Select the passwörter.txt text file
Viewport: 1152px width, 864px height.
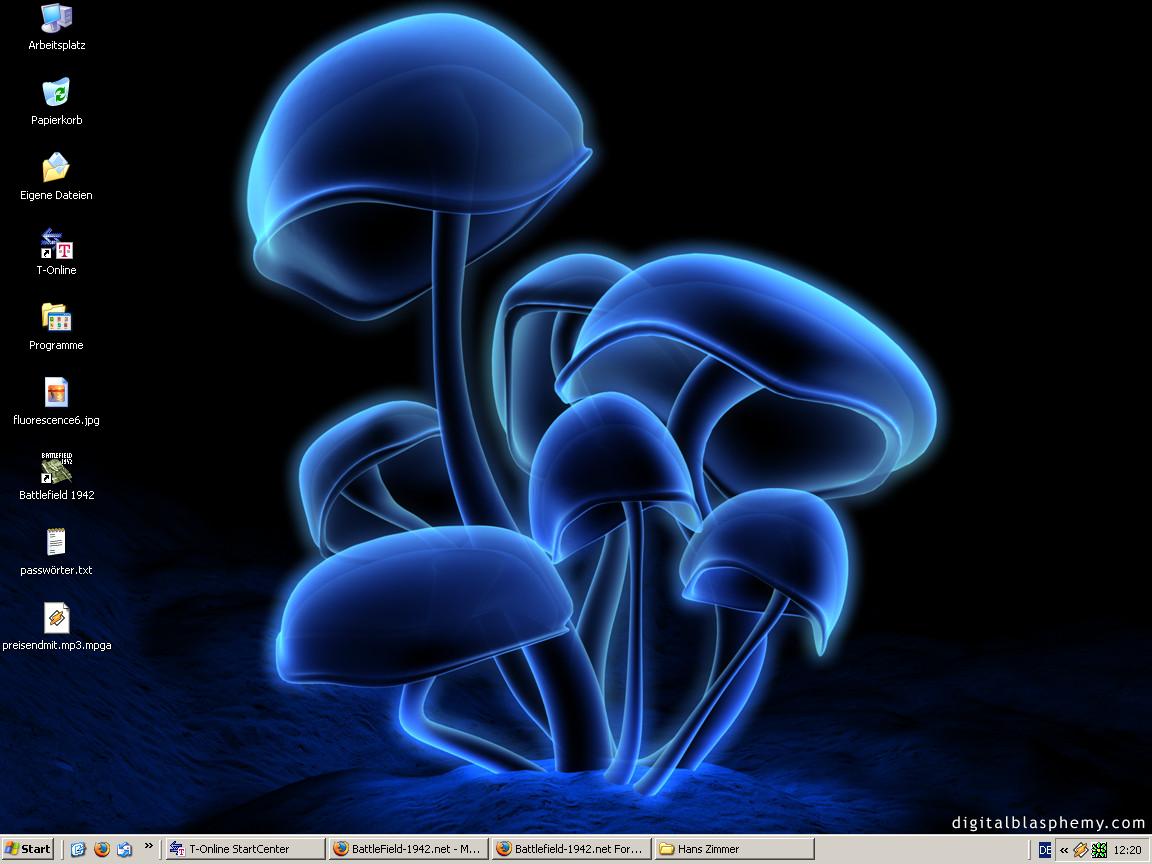click(x=56, y=543)
